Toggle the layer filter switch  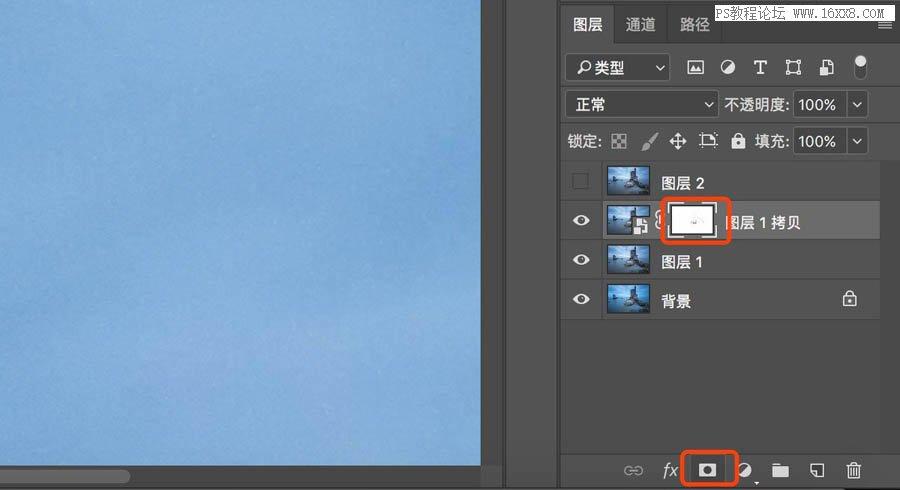click(x=859, y=68)
